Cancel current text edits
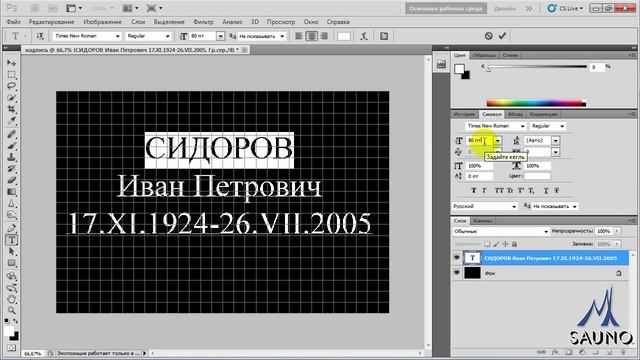 pyautogui.click(x=489, y=36)
